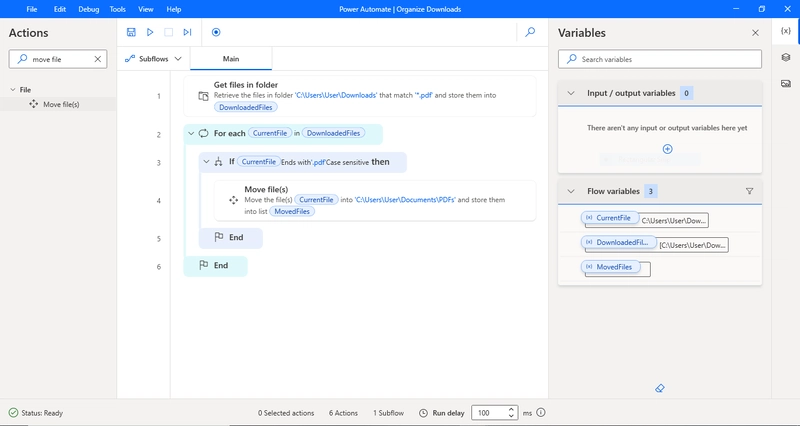Click the Stop flow square icon
This screenshot has height=426, width=800.
pos(168,32)
